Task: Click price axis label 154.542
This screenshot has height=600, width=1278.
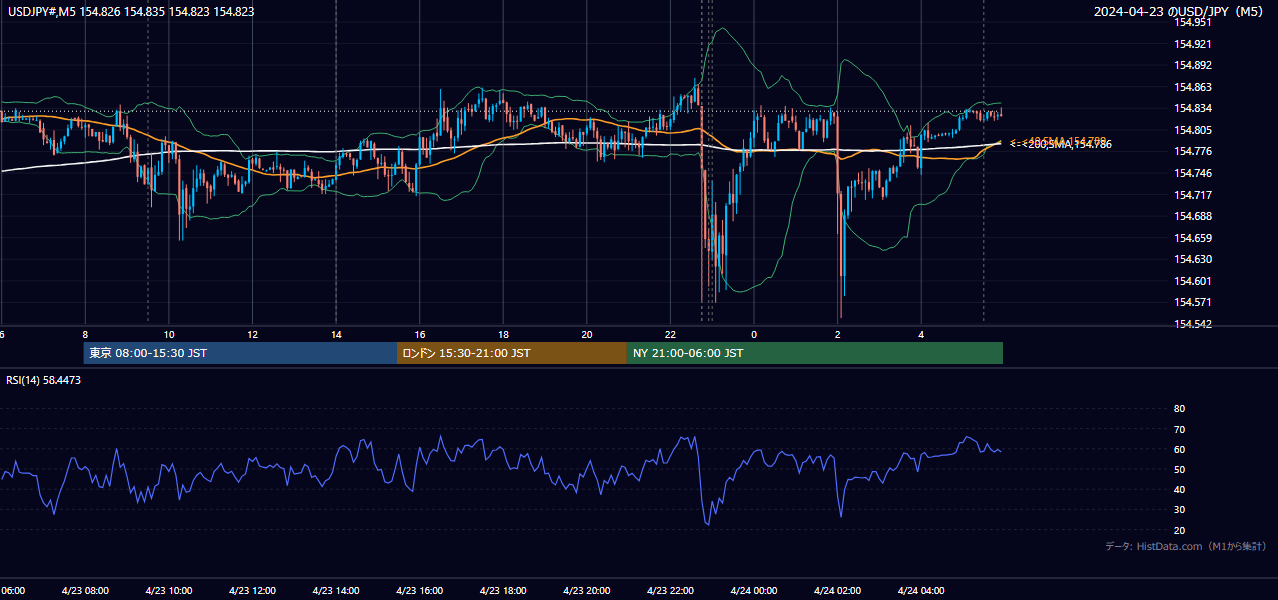Action: [1194, 324]
